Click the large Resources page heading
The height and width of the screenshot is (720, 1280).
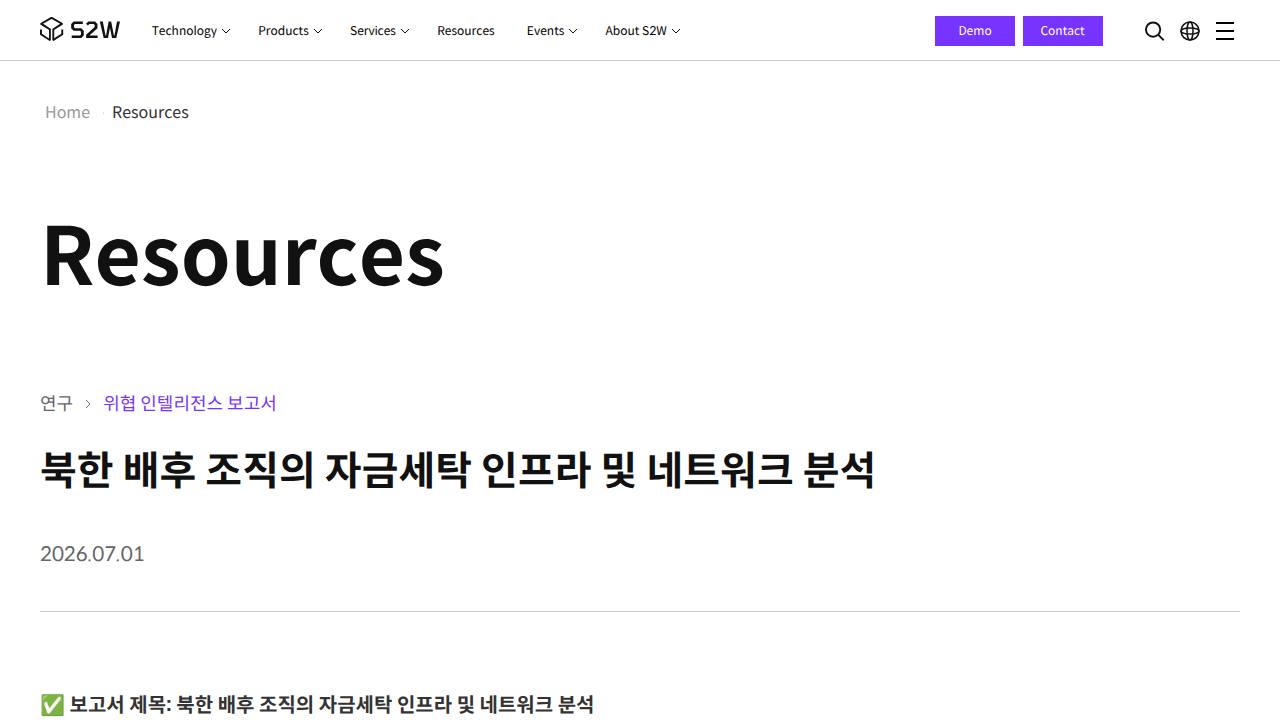click(243, 255)
